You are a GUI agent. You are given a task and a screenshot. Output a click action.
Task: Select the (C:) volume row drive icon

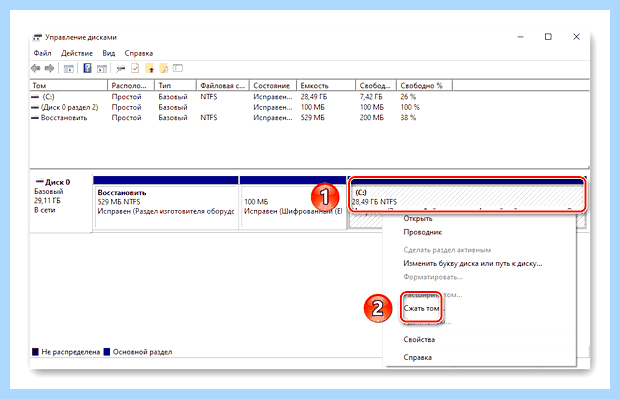(x=36, y=97)
